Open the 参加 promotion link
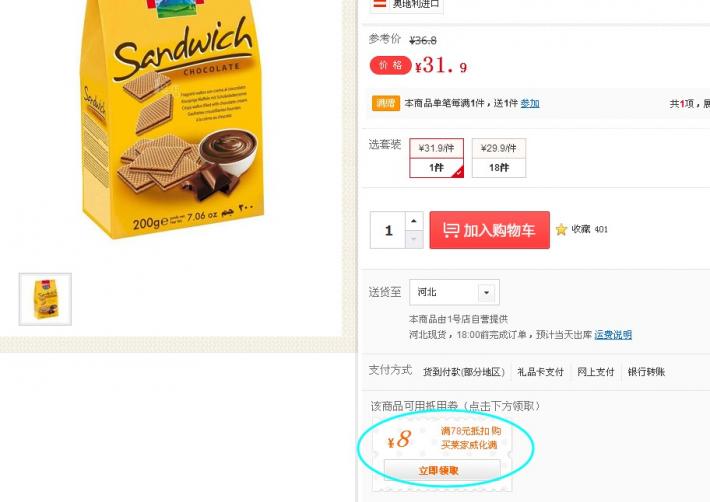710x502 pixels. click(x=530, y=104)
